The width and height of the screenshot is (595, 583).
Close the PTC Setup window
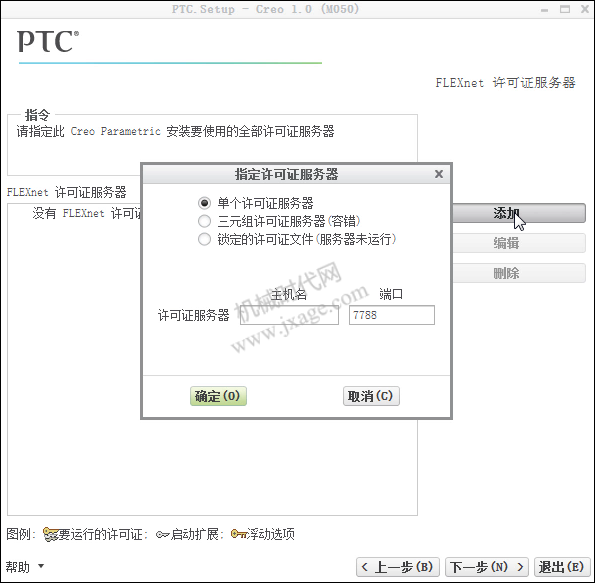pyautogui.click(x=585, y=9)
